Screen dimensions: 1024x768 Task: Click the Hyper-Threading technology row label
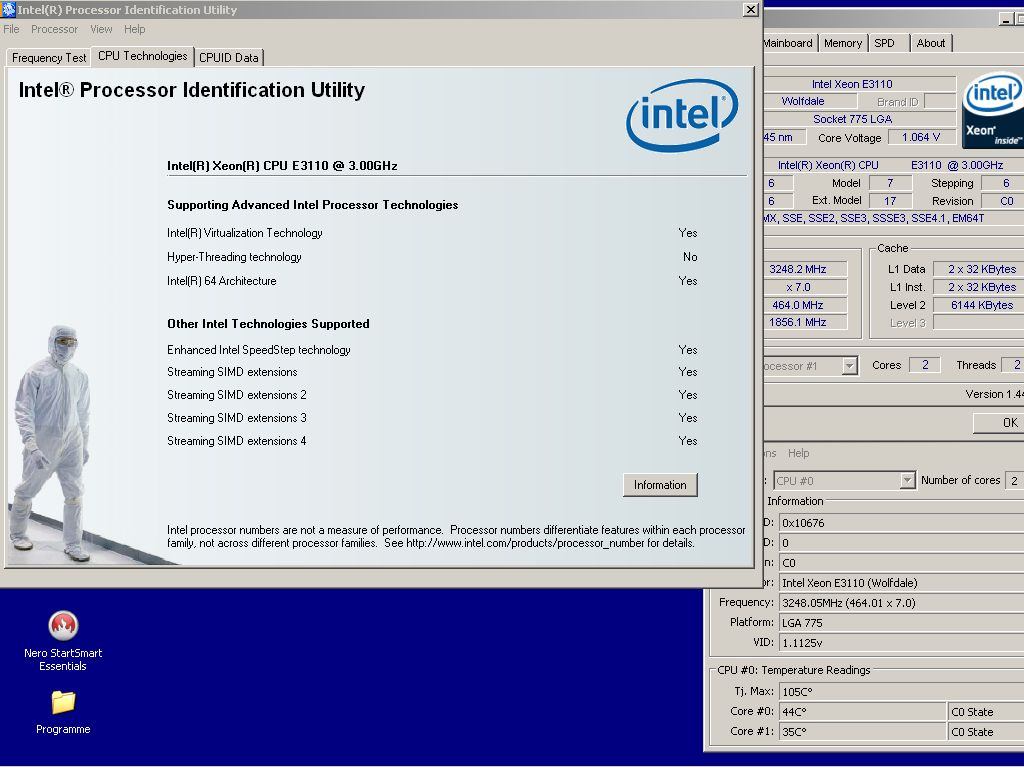(x=234, y=257)
